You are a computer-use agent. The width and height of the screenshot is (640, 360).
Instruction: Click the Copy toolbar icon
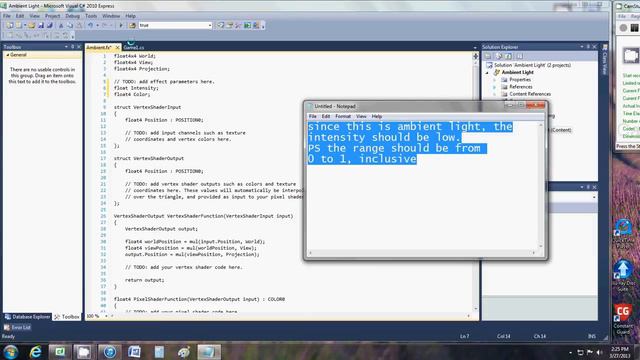tap(70, 25)
